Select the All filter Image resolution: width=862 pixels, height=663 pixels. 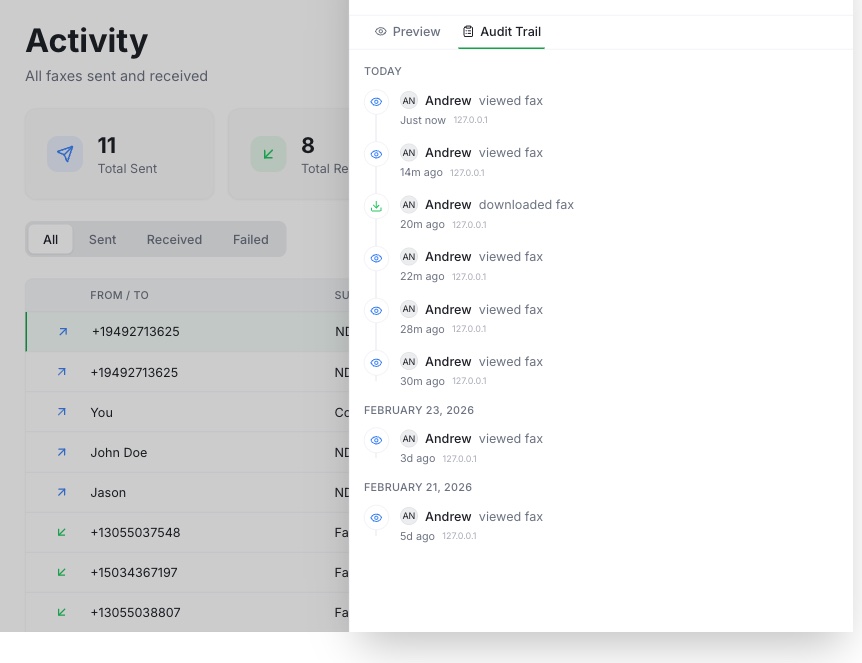click(x=51, y=239)
